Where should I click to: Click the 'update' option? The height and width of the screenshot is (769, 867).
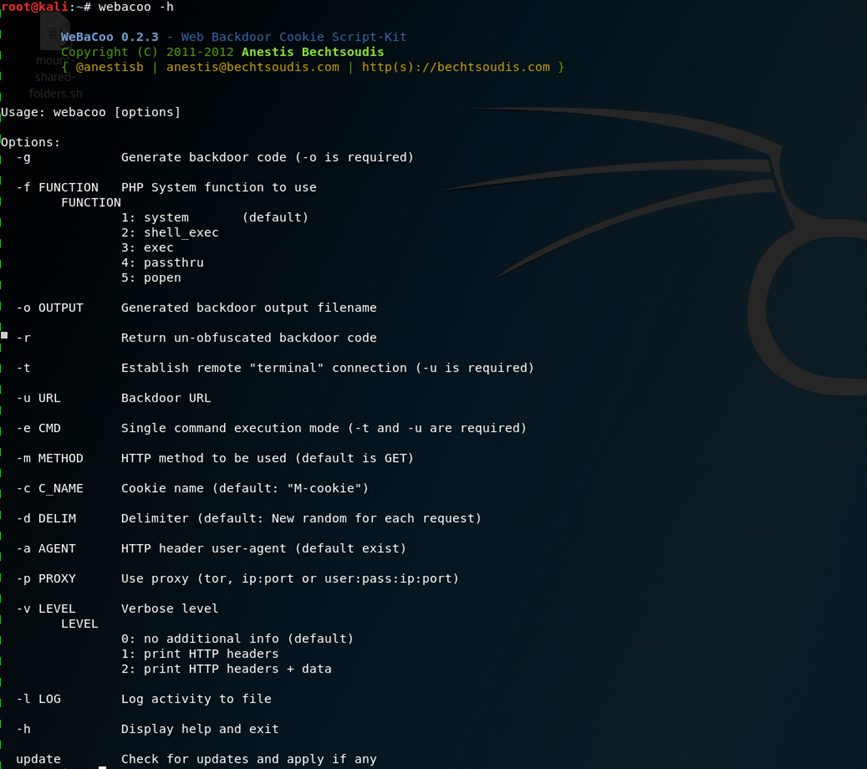(38, 759)
